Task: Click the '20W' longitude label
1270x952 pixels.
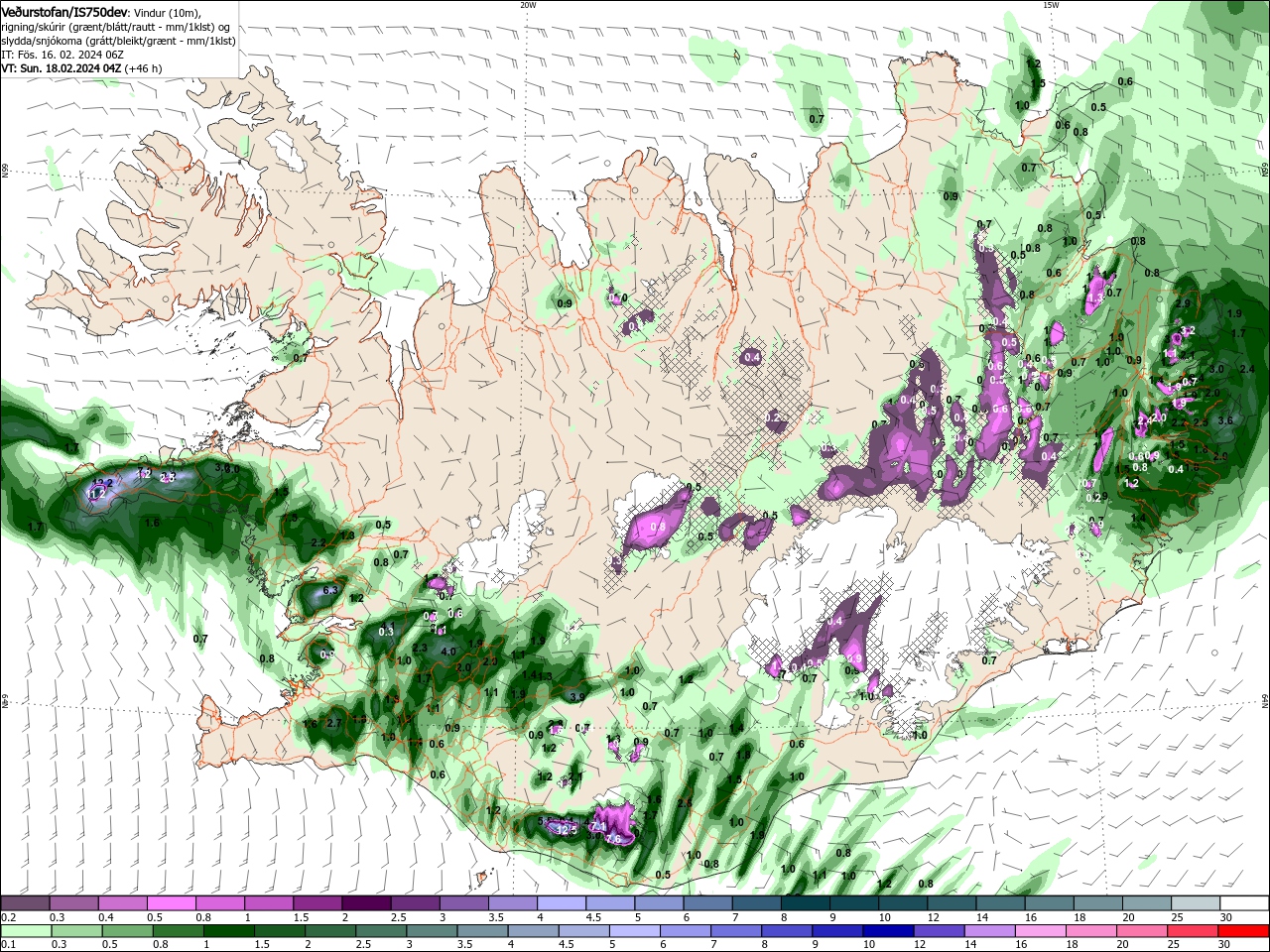Action: pos(528,5)
